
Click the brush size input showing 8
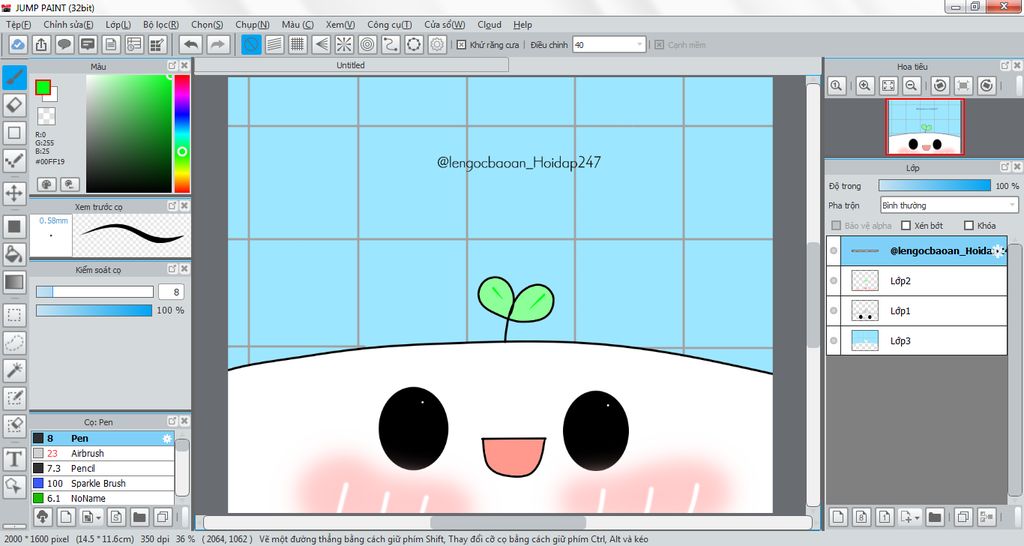171,292
